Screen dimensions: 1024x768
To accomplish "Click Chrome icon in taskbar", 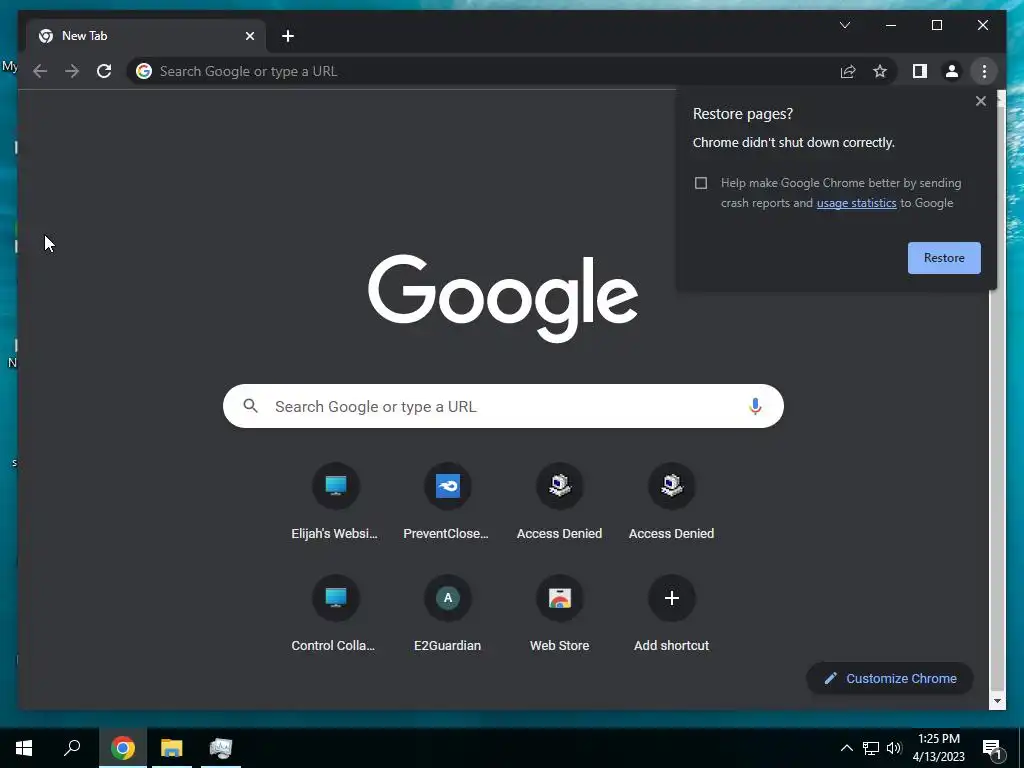I will coord(123,748).
